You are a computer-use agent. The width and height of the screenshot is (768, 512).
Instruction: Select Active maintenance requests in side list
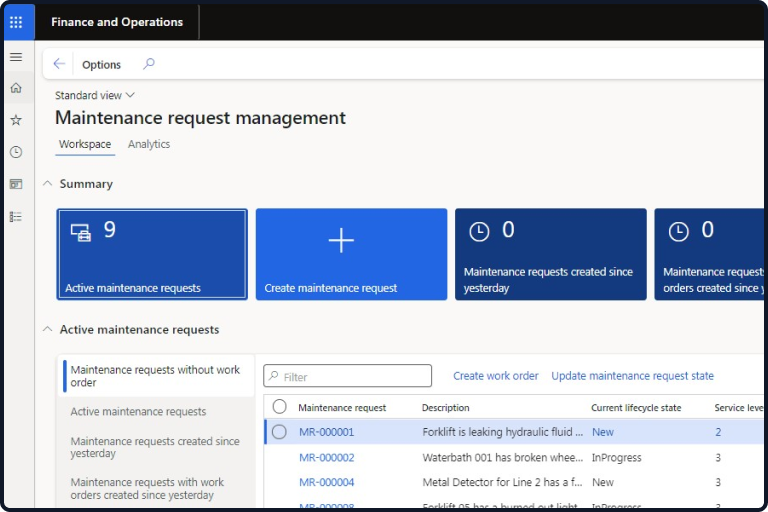pos(138,412)
